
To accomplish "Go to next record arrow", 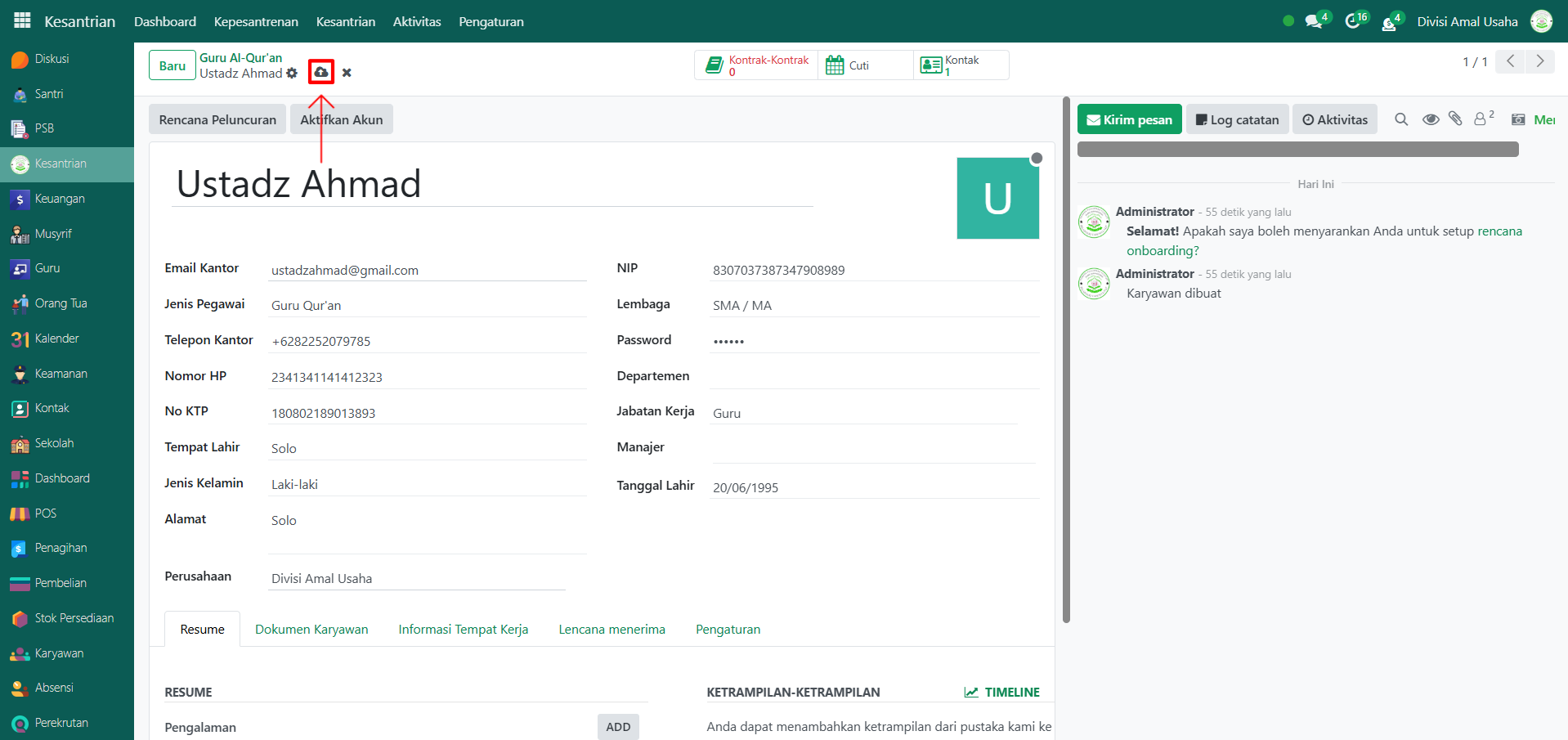I will (1540, 61).
